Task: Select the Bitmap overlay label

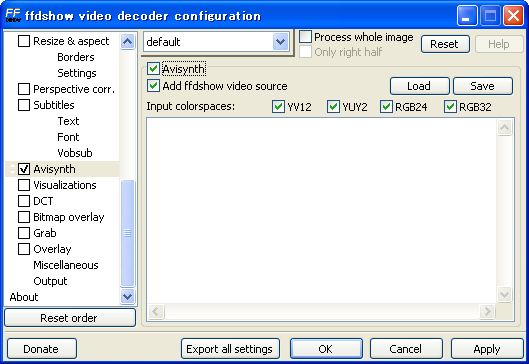Action: (69, 217)
